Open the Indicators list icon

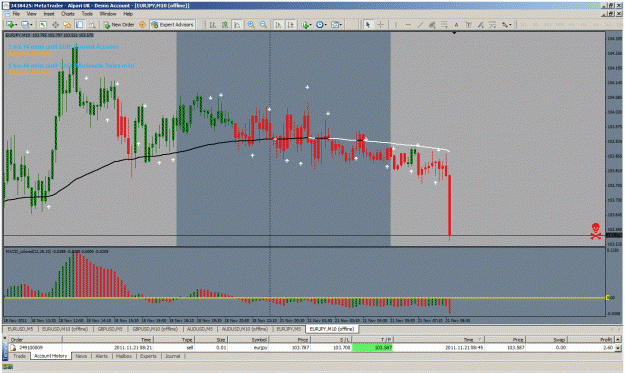pos(305,25)
